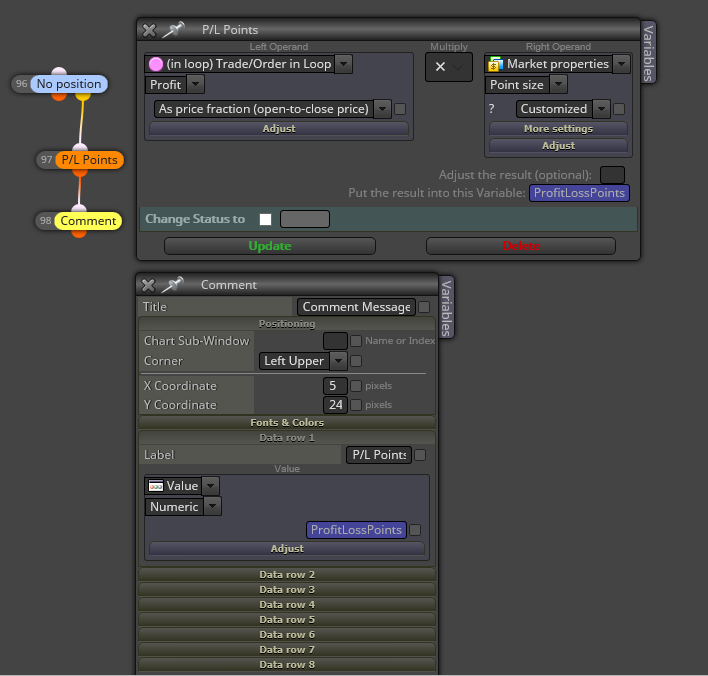The image size is (708, 676).
Task: Enable the Change Status to checkbox
Action: pyautogui.click(x=266, y=219)
